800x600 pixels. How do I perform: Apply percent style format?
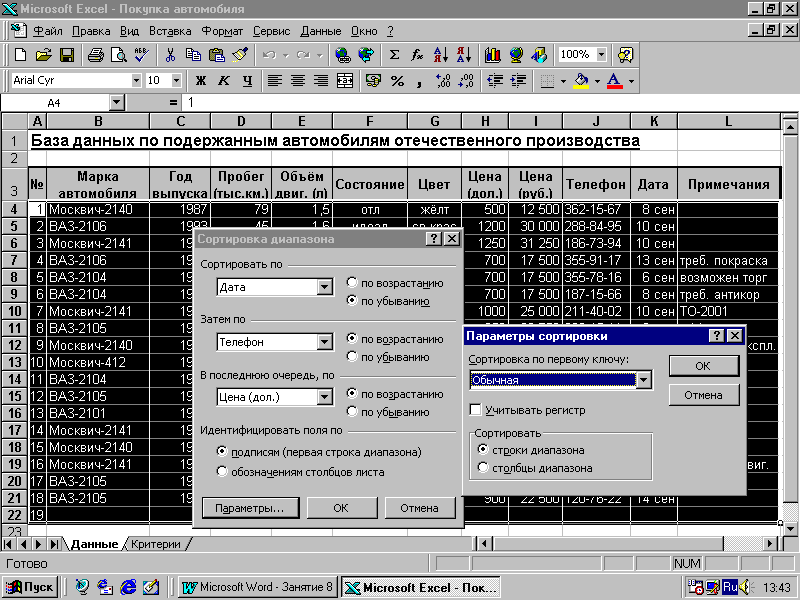397,81
